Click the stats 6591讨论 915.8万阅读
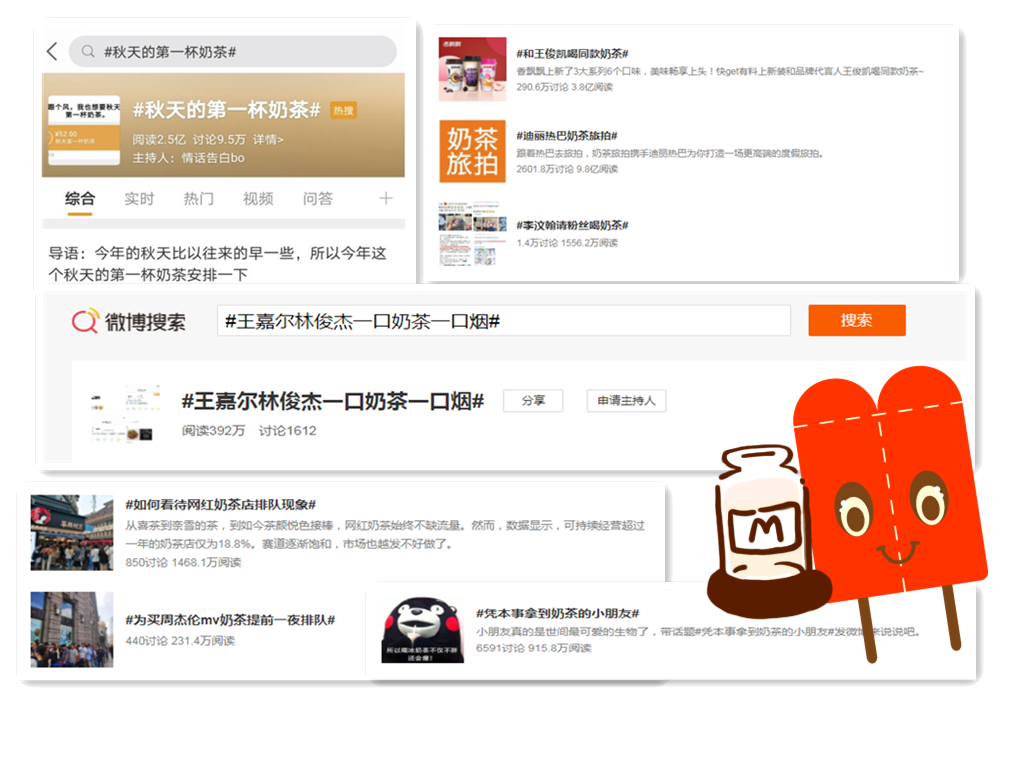This screenshot has width=1024, height=768. [x=534, y=648]
